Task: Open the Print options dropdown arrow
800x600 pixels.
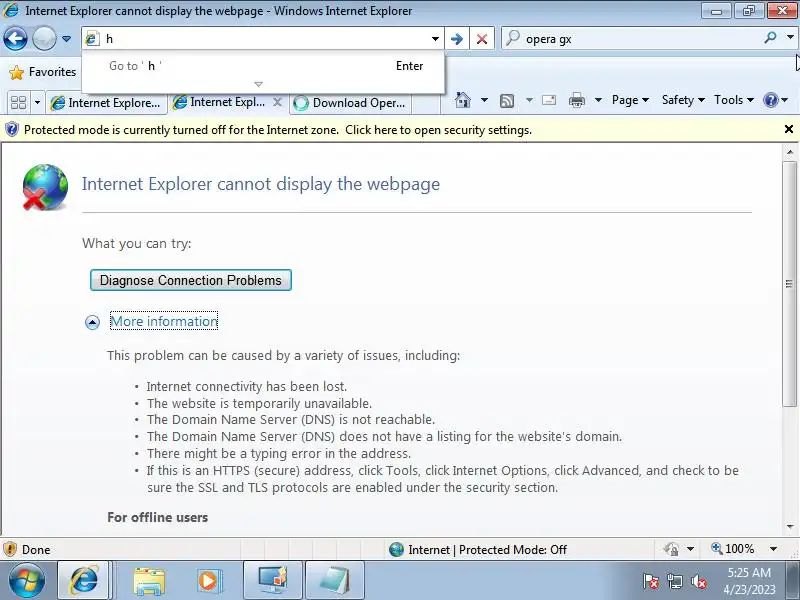Action: tap(598, 100)
